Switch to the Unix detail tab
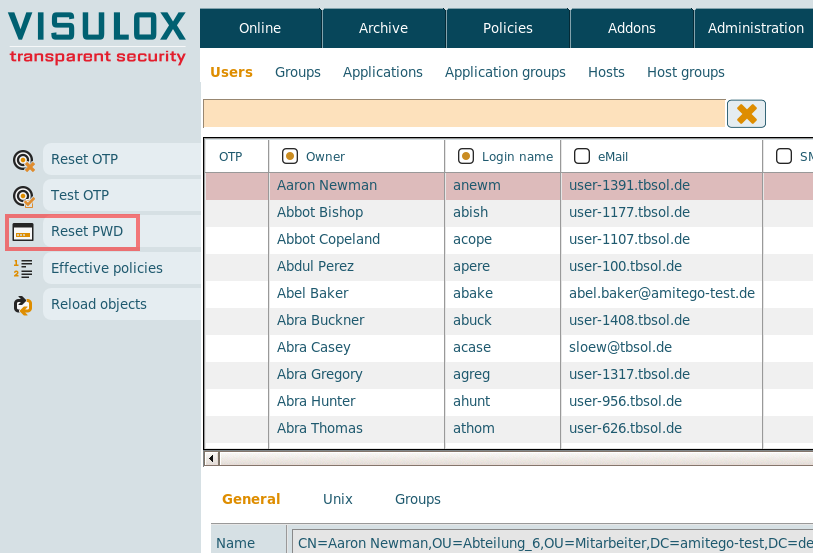Image resolution: width=813 pixels, height=553 pixels. [x=337, y=499]
